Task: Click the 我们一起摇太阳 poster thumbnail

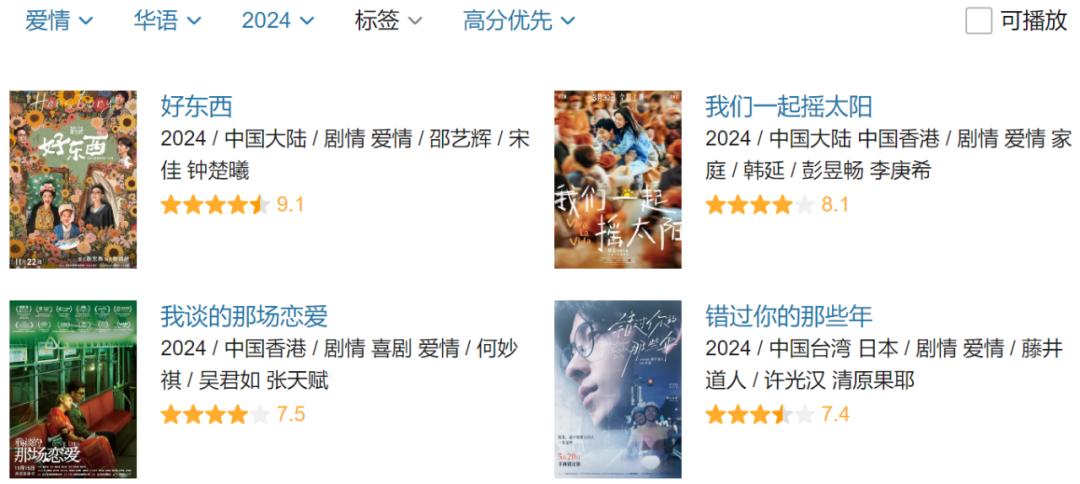Action: pyautogui.click(x=618, y=180)
